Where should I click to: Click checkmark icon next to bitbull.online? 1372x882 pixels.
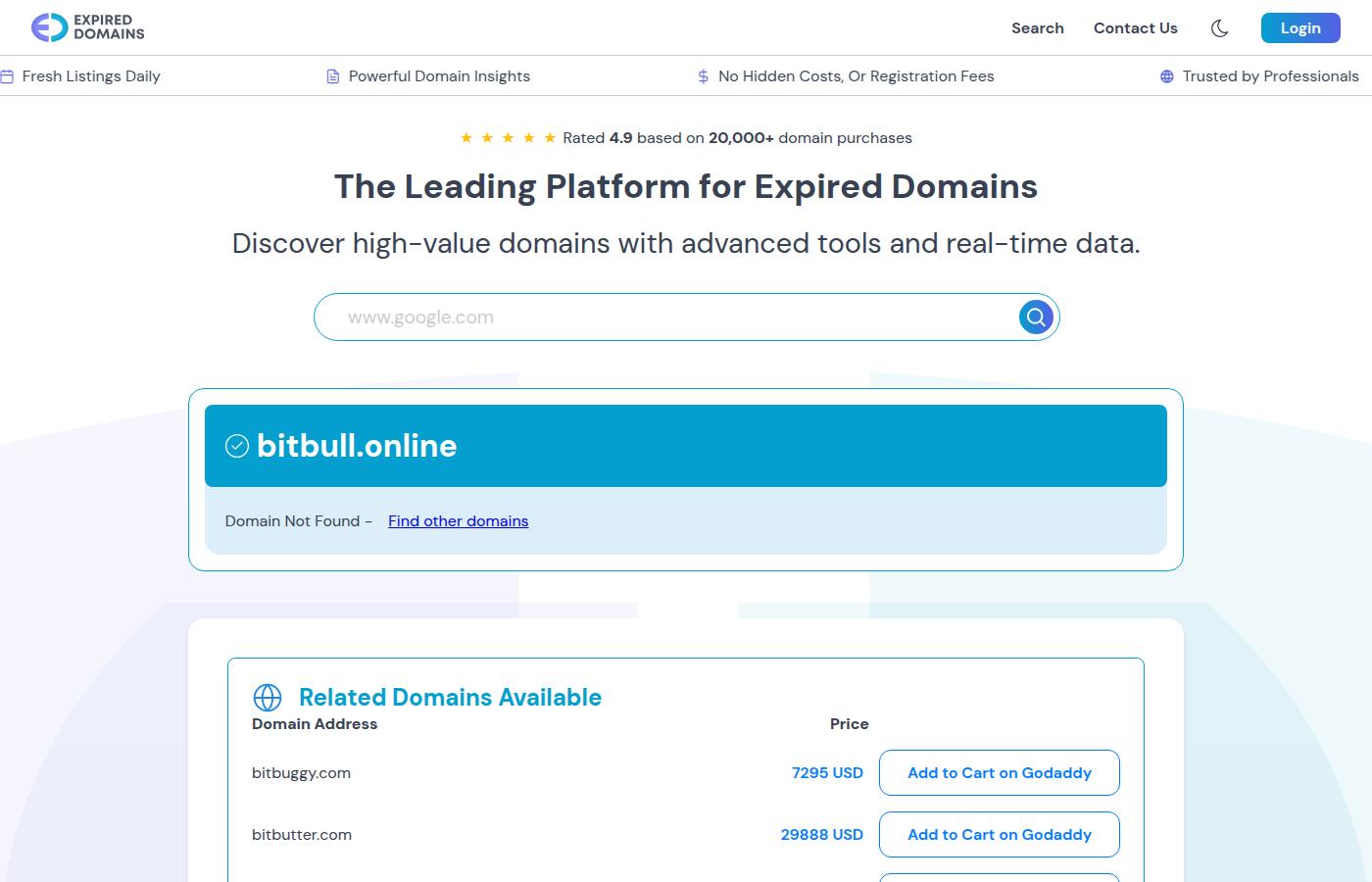[237, 446]
